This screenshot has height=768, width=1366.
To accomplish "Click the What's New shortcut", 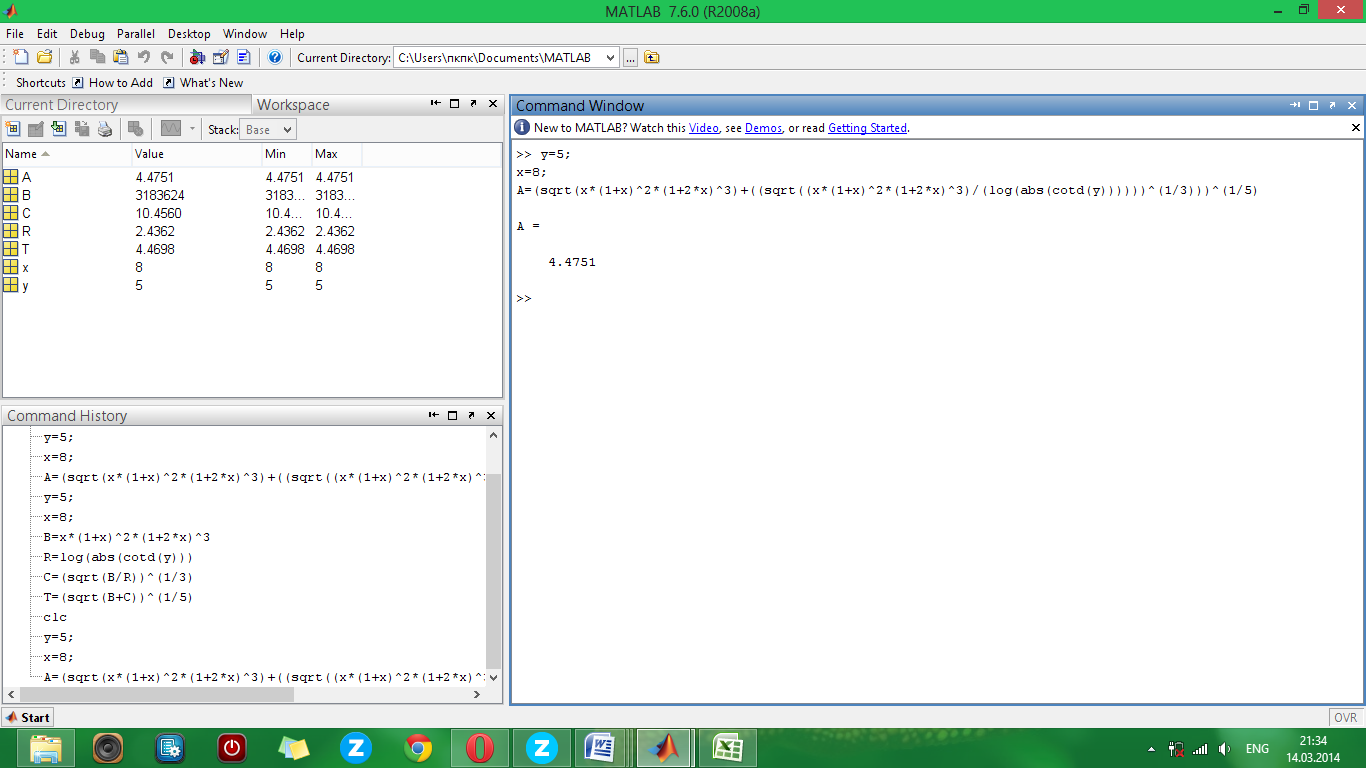I will click(x=203, y=83).
